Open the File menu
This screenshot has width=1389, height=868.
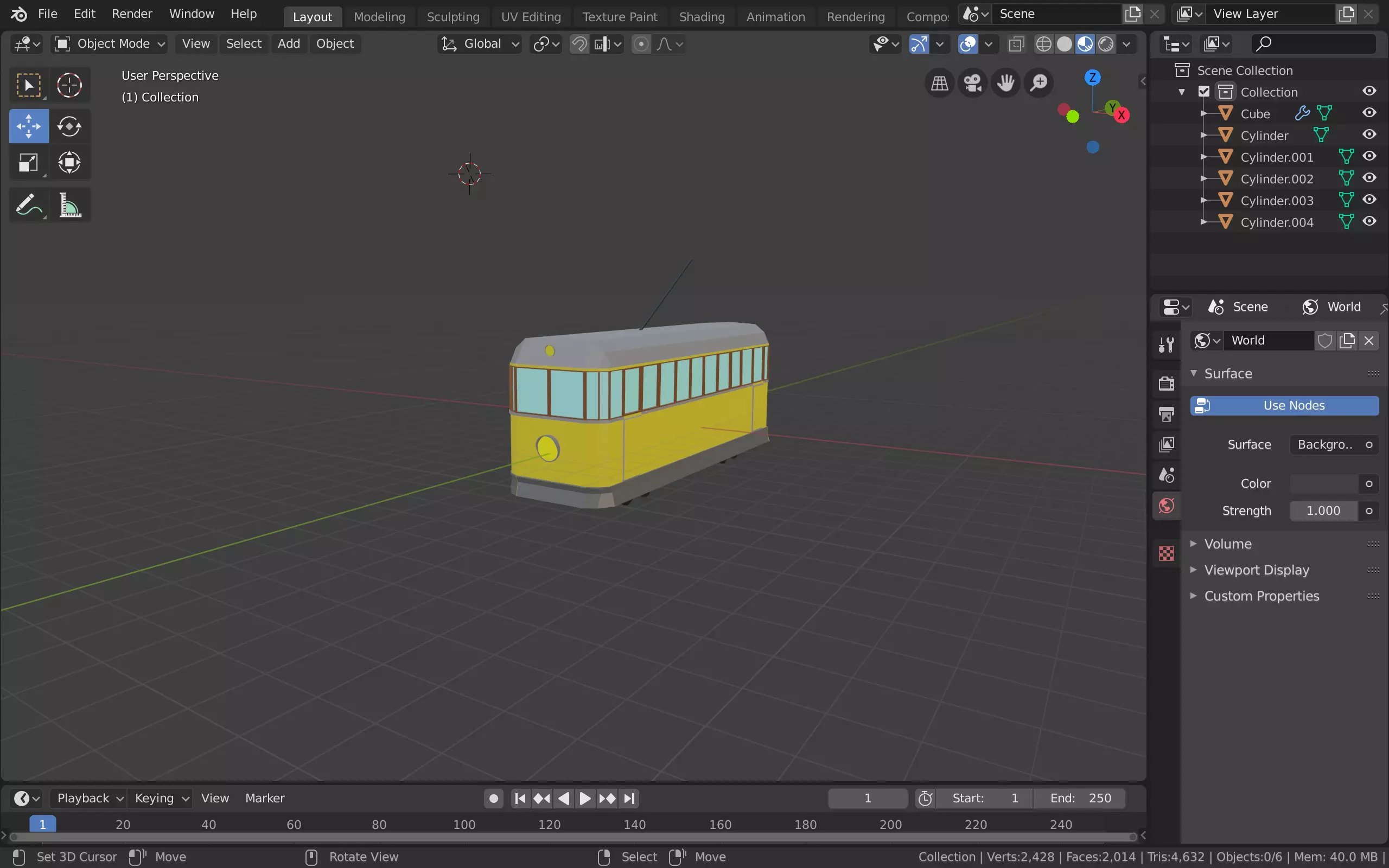click(x=48, y=14)
